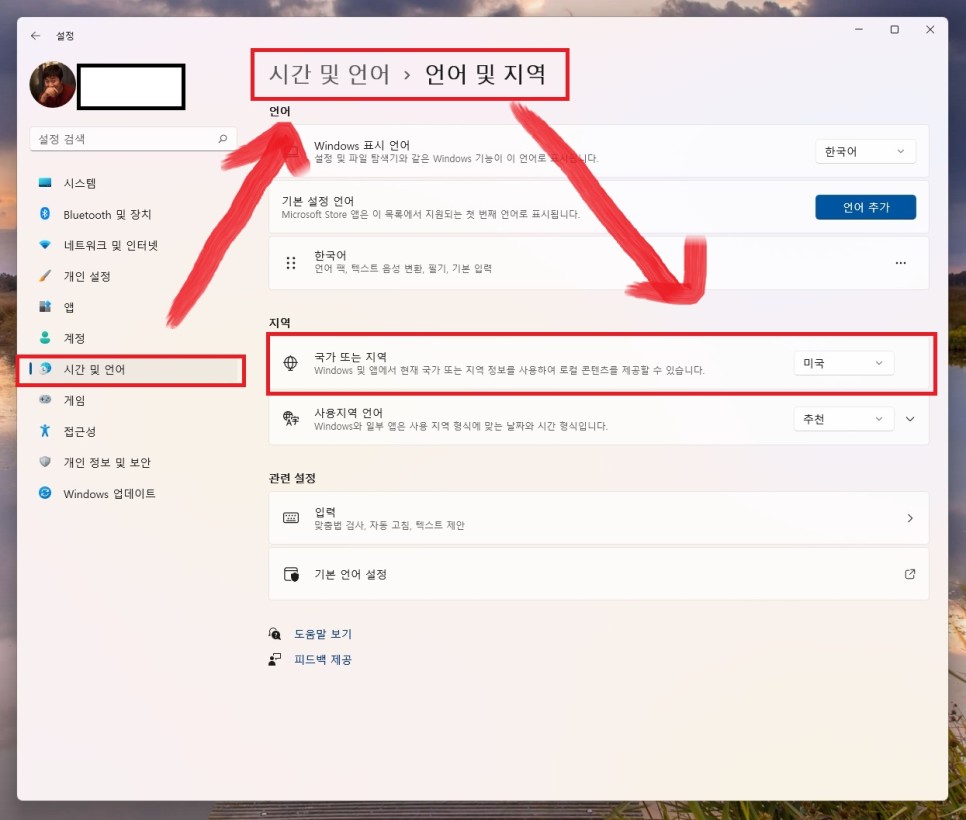Open the 계정 page
Screen dimensions: 966x820
tap(132, 338)
